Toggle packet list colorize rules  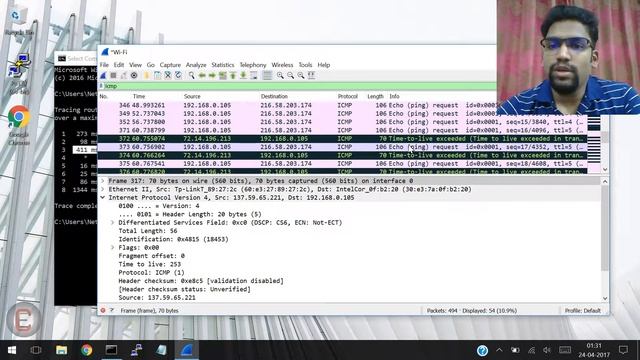click(267, 76)
